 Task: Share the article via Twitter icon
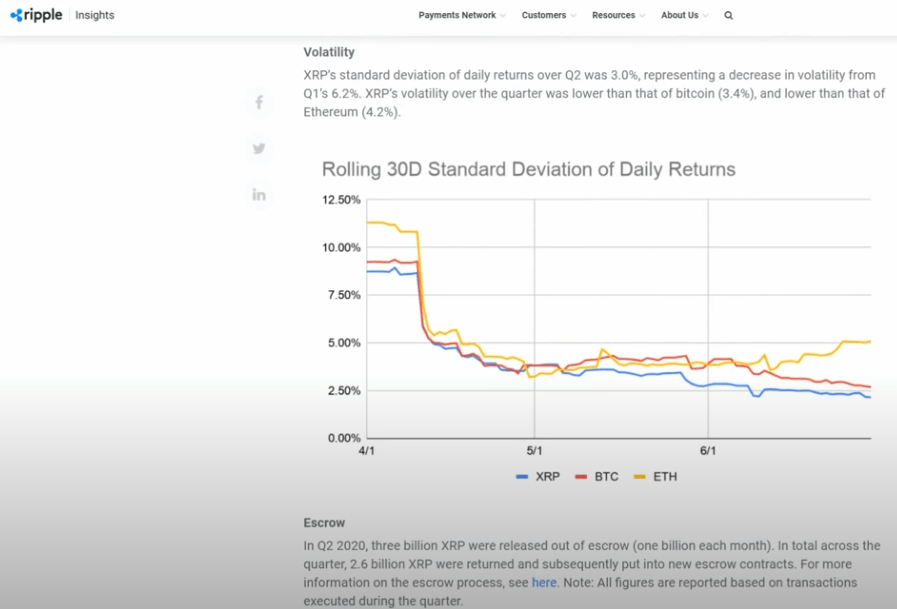[x=259, y=148]
